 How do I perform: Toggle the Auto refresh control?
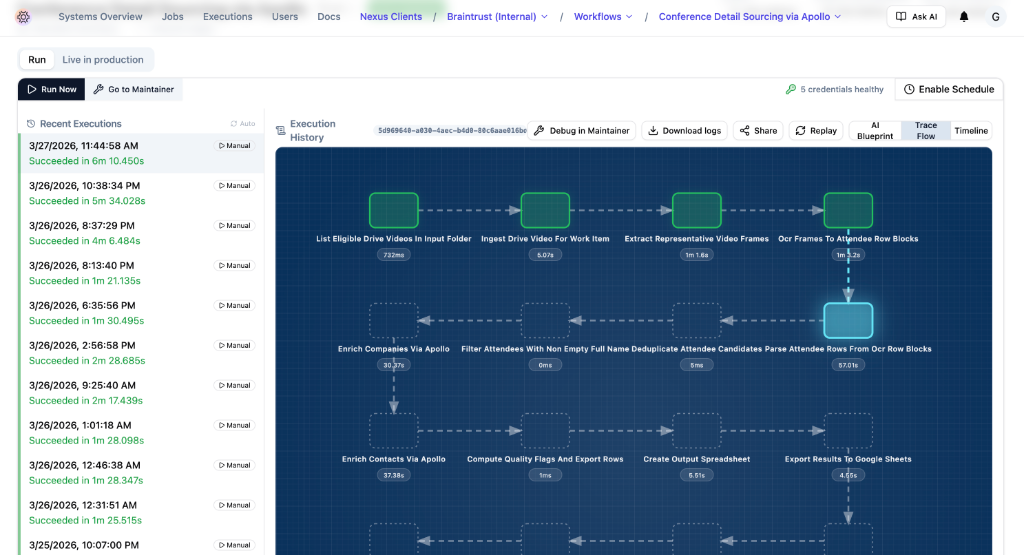coord(243,123)
